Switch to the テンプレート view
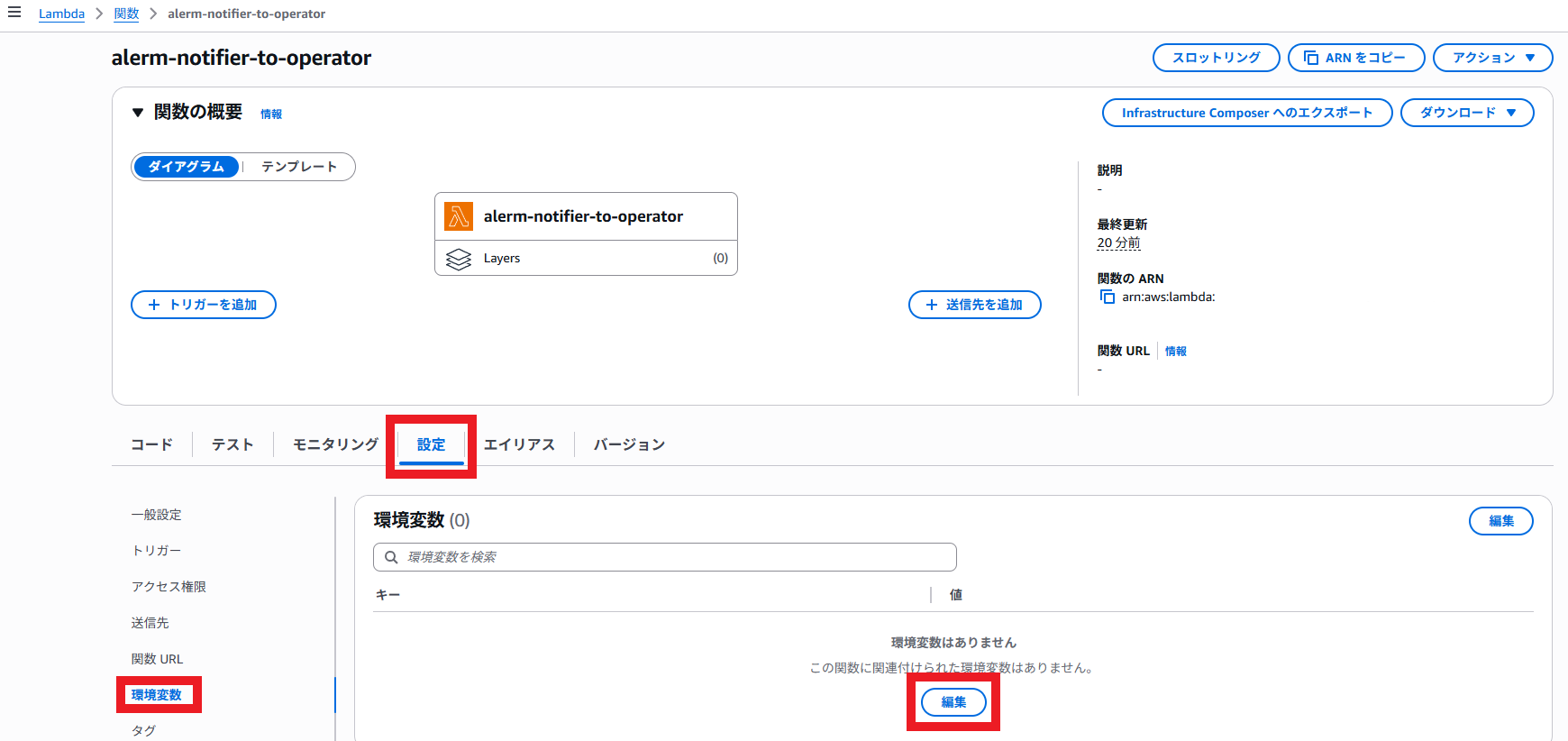The height and width of the screenshot is (741, 1568). tap(298, 167)
